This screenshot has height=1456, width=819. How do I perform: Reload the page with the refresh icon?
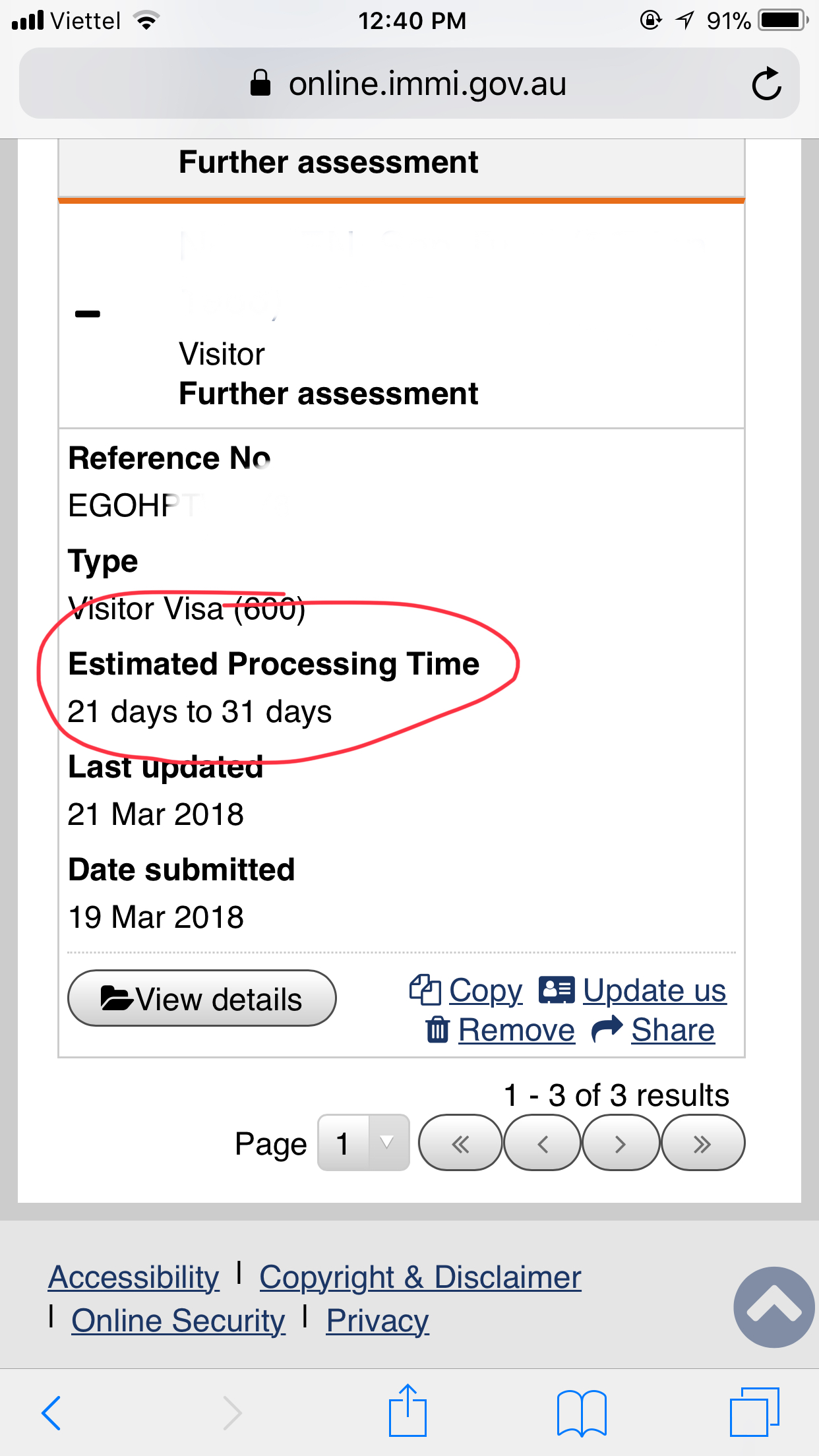[766, 84]
